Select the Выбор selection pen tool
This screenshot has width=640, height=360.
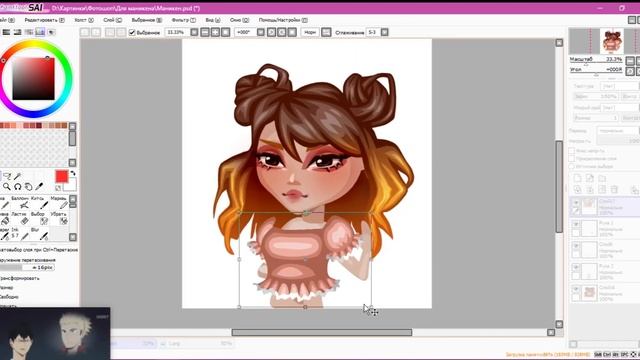click(x=40, y=218)
